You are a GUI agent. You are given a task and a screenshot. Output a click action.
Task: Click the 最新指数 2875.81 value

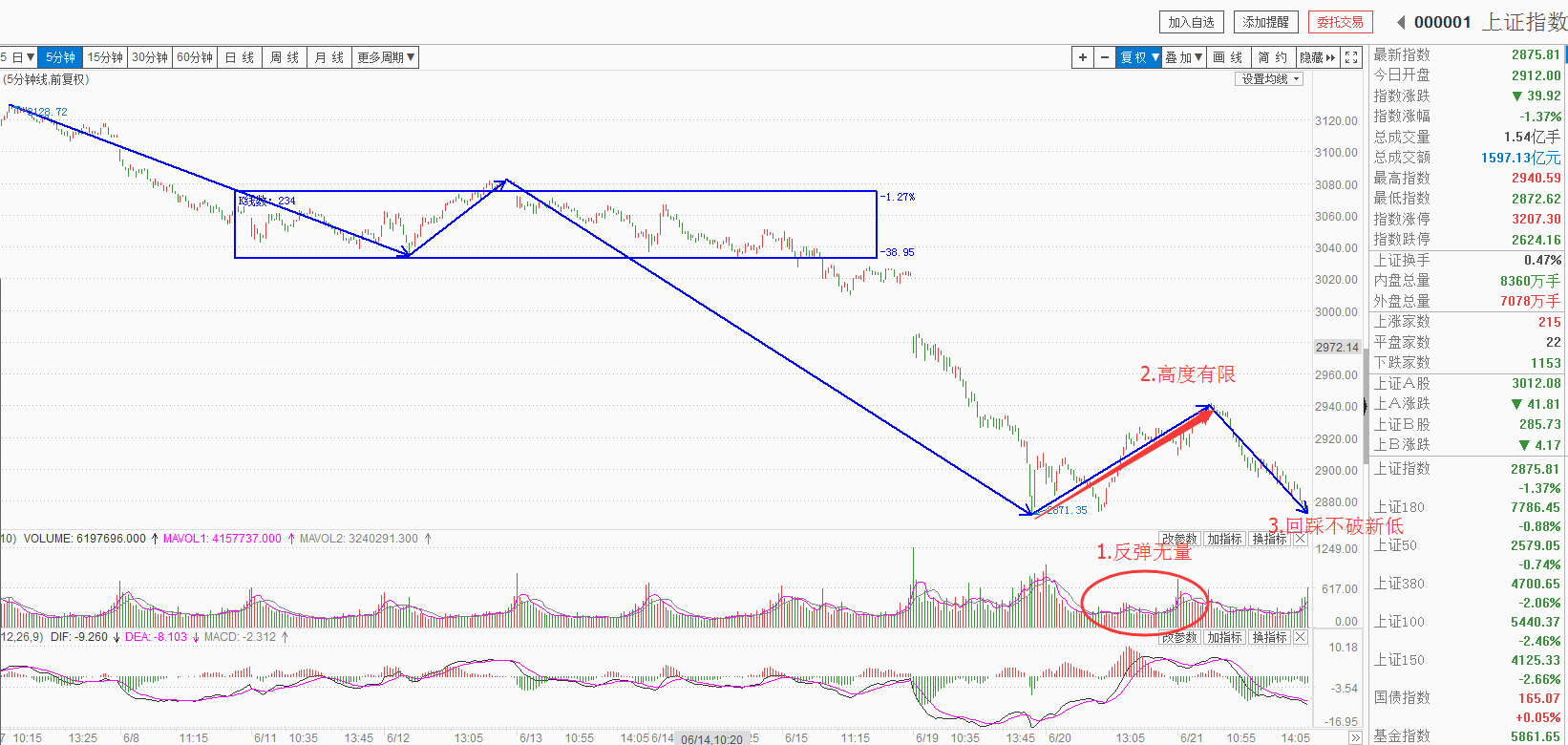pos(1536,54)
